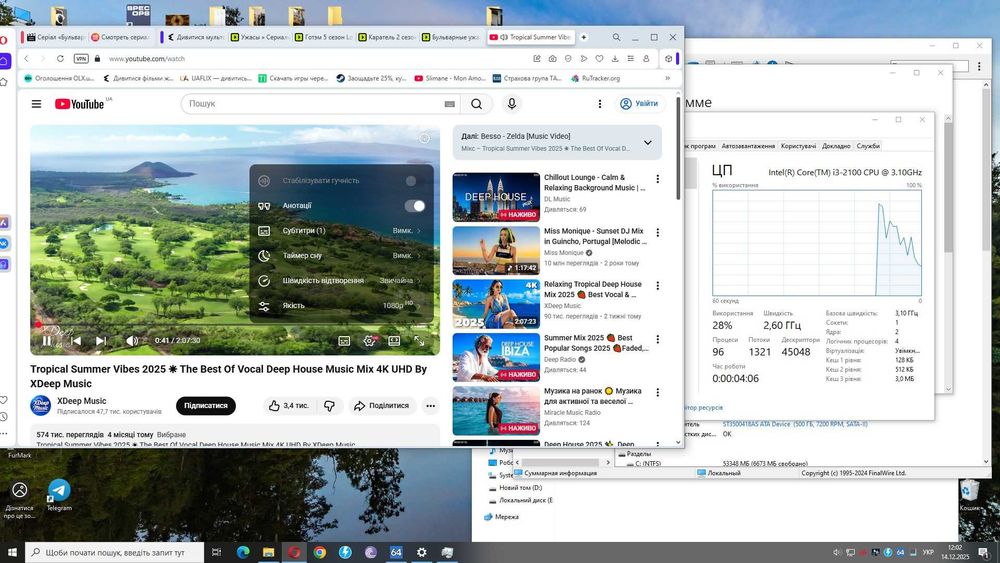Open the Швидкість відтворення submenu
Viewport: 1000px width, 563px height.
tap(341, 280)
